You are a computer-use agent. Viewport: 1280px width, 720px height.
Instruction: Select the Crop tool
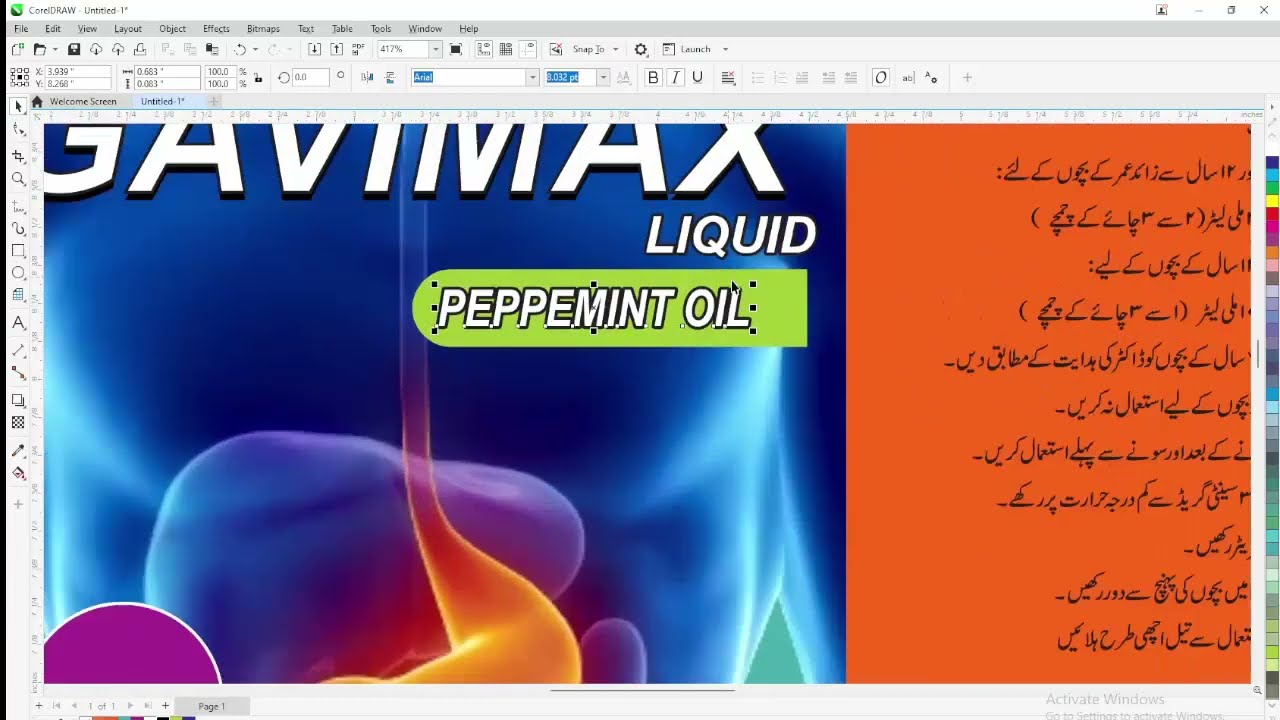click(x=18, y=156)
